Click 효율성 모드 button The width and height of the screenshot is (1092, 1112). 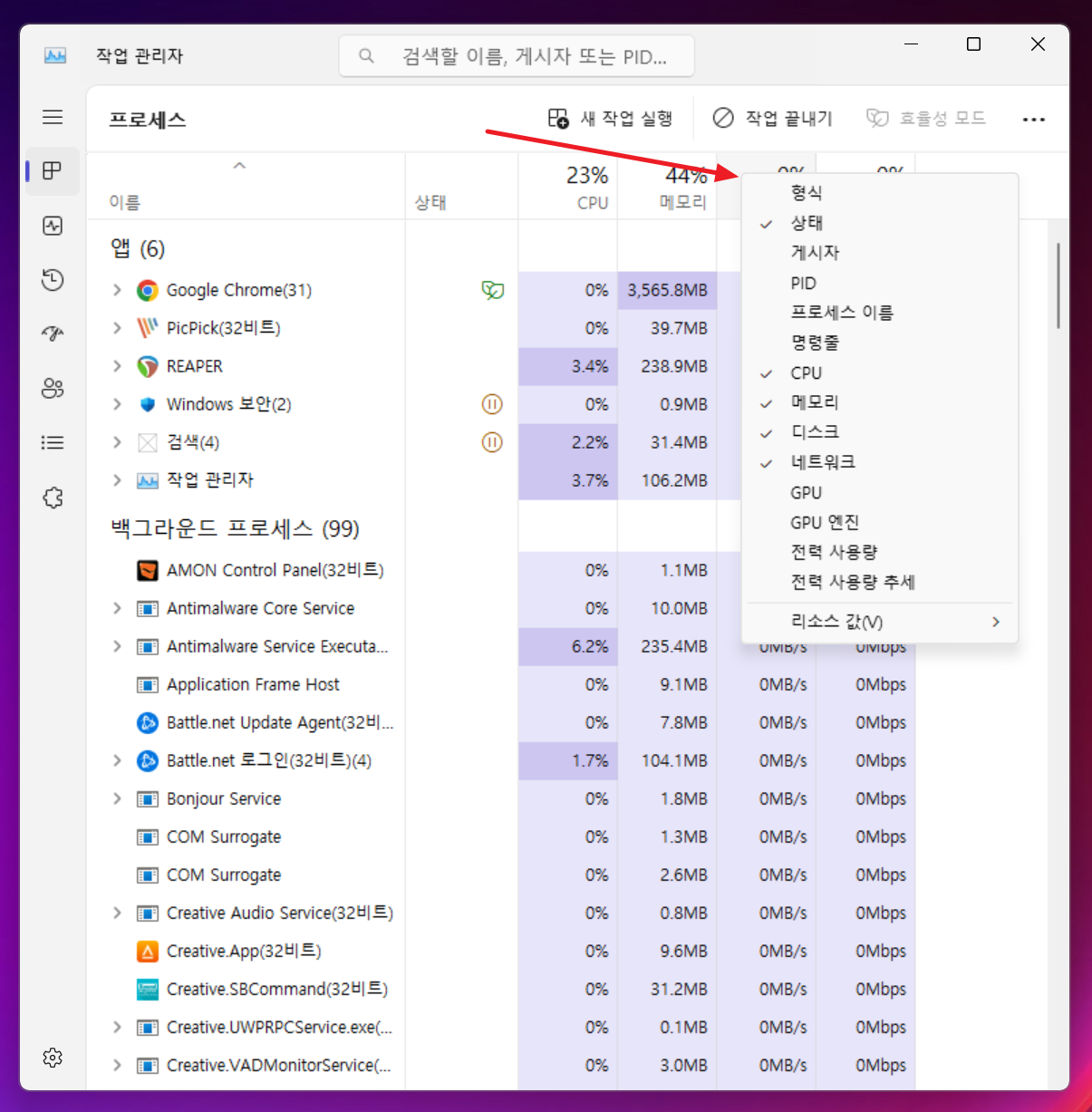tap(926, 119)
